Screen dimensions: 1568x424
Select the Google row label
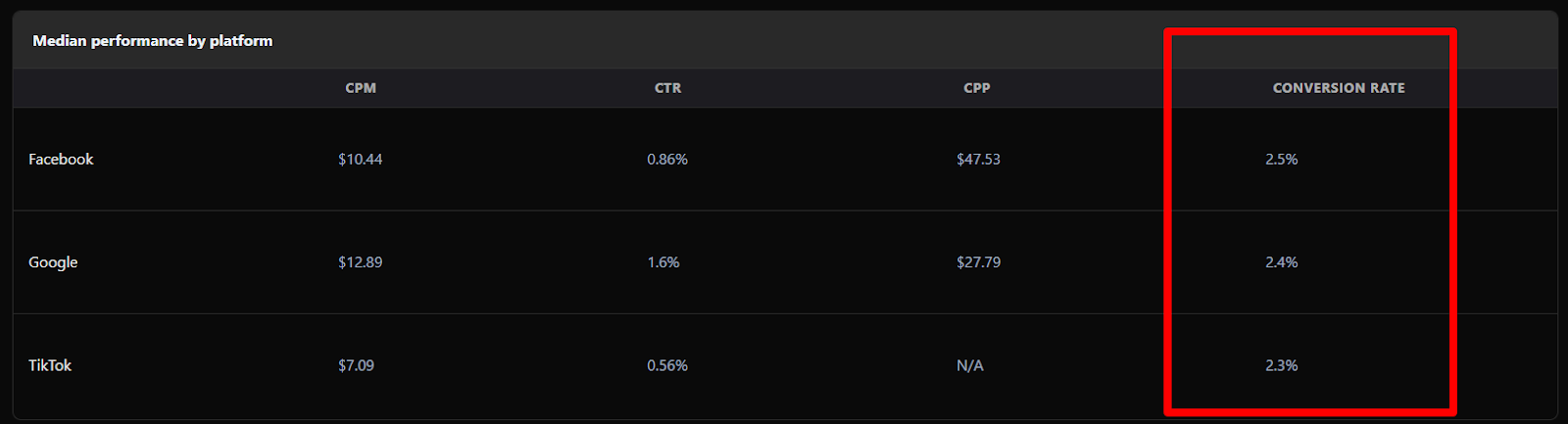[53, 262]
